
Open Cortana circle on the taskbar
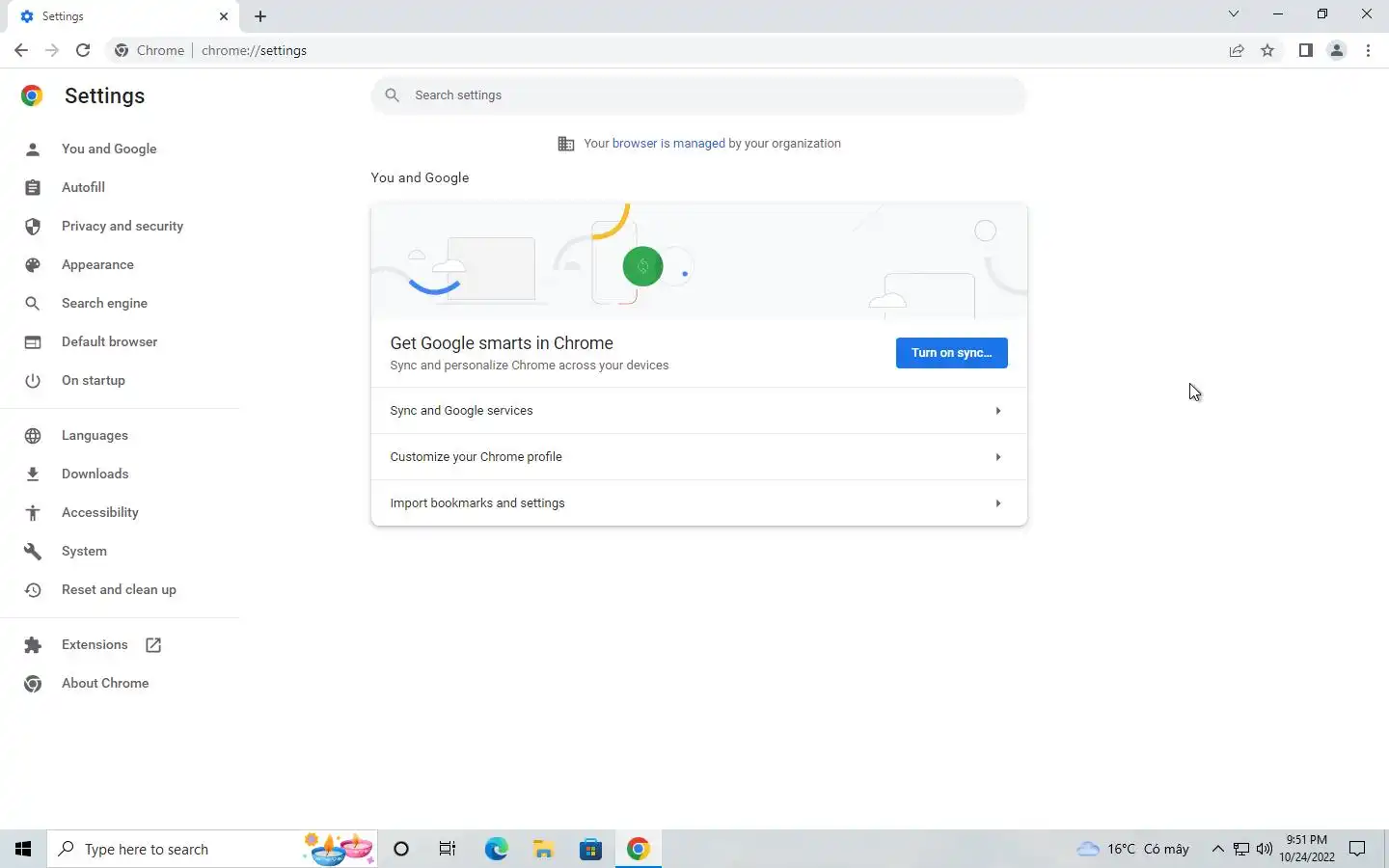pos(401,849)
